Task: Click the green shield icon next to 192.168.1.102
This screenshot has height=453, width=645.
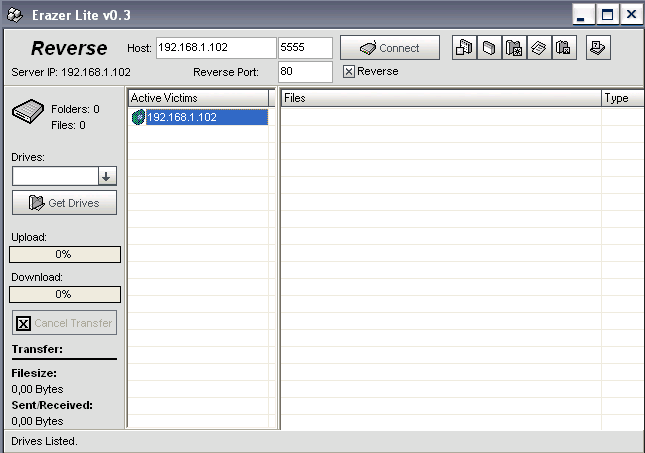Action: coord(138,117)
